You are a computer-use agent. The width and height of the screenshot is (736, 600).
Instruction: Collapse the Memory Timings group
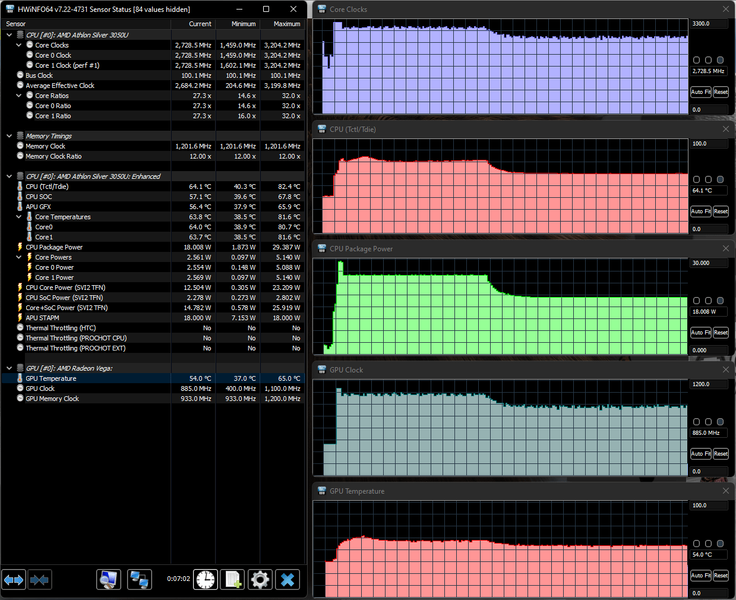pyautogui.click(x=9, y=136)
